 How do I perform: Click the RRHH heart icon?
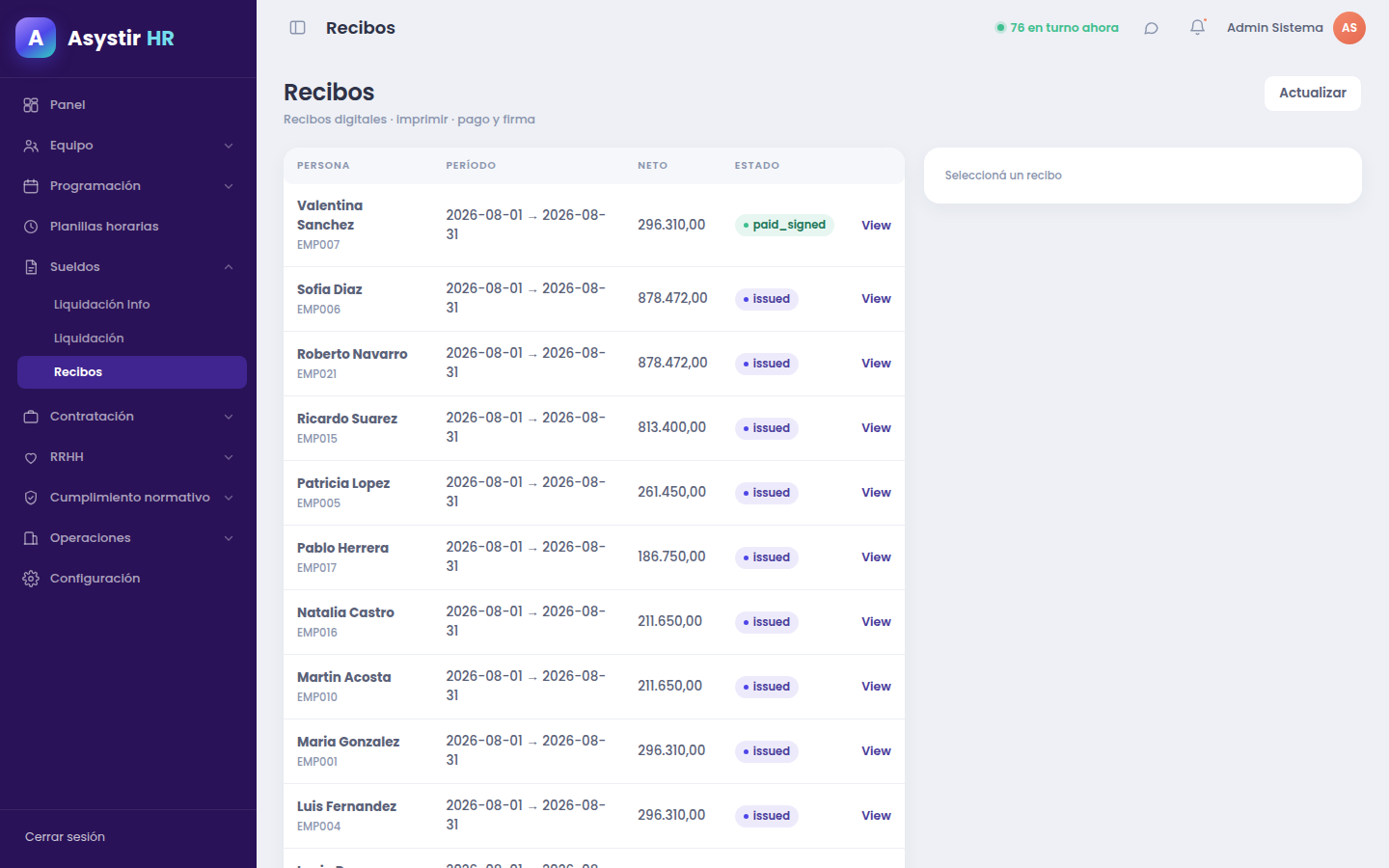[x=31, y=457]
